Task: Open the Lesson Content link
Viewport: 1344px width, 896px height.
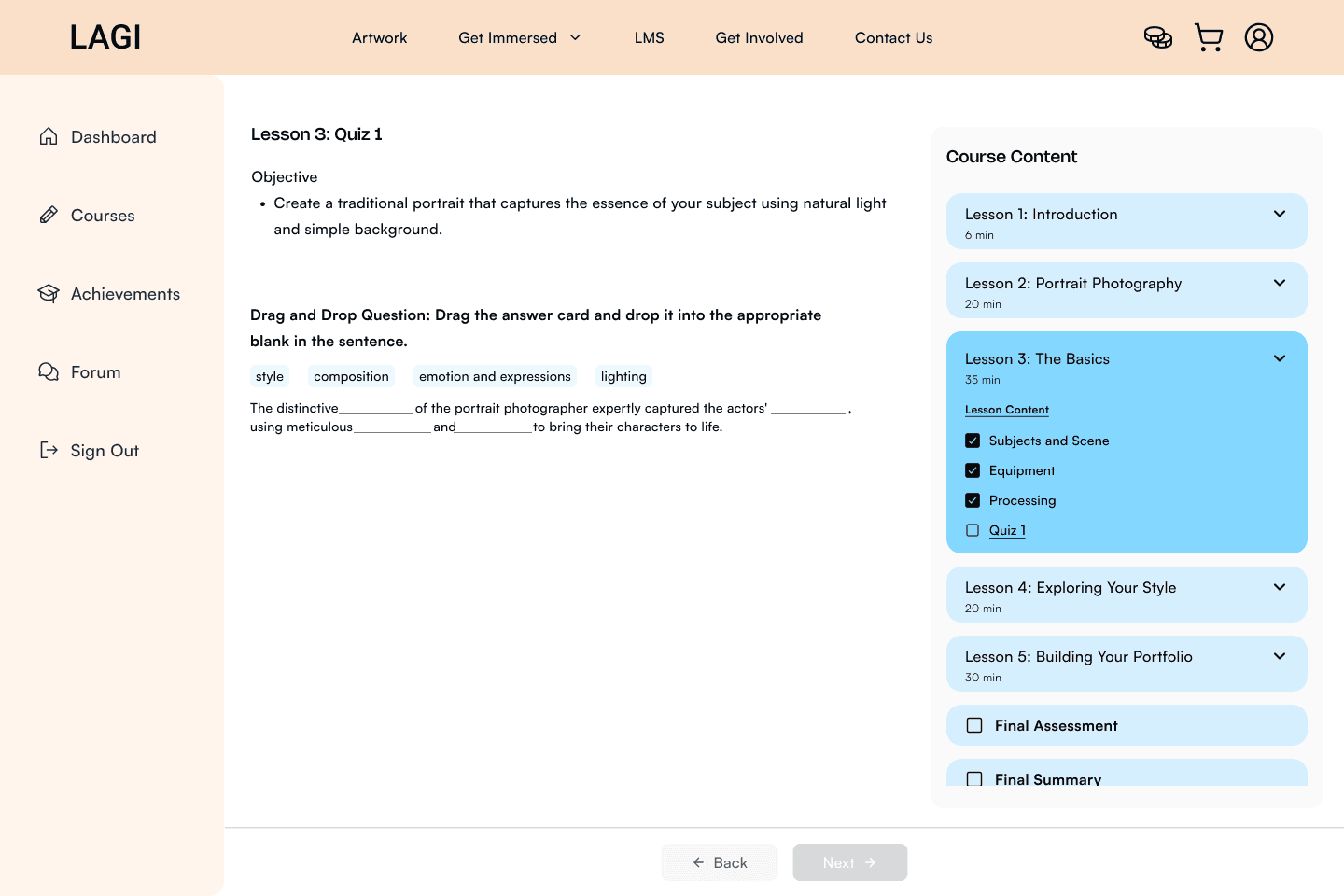Action: point(1007,410)
